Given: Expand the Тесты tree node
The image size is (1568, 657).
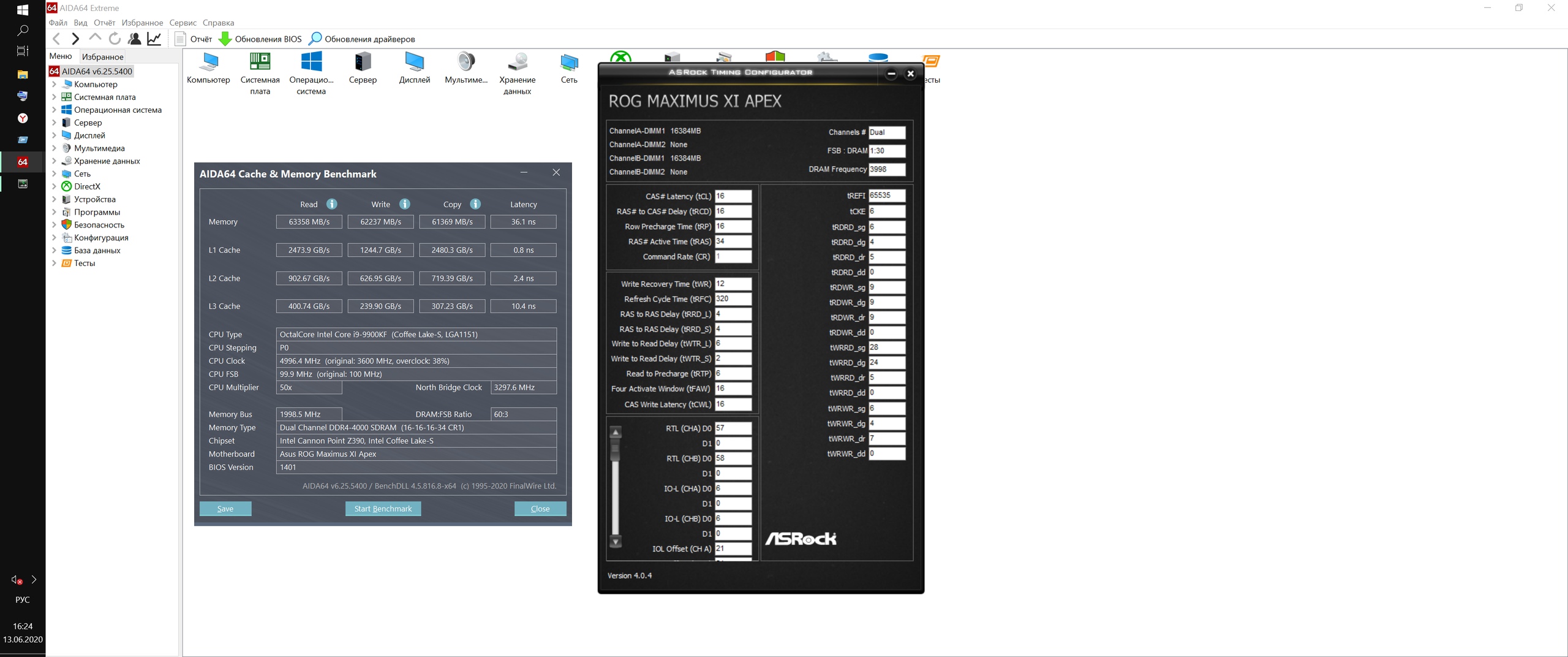Looking at the screenshot, I should [54, 263].
